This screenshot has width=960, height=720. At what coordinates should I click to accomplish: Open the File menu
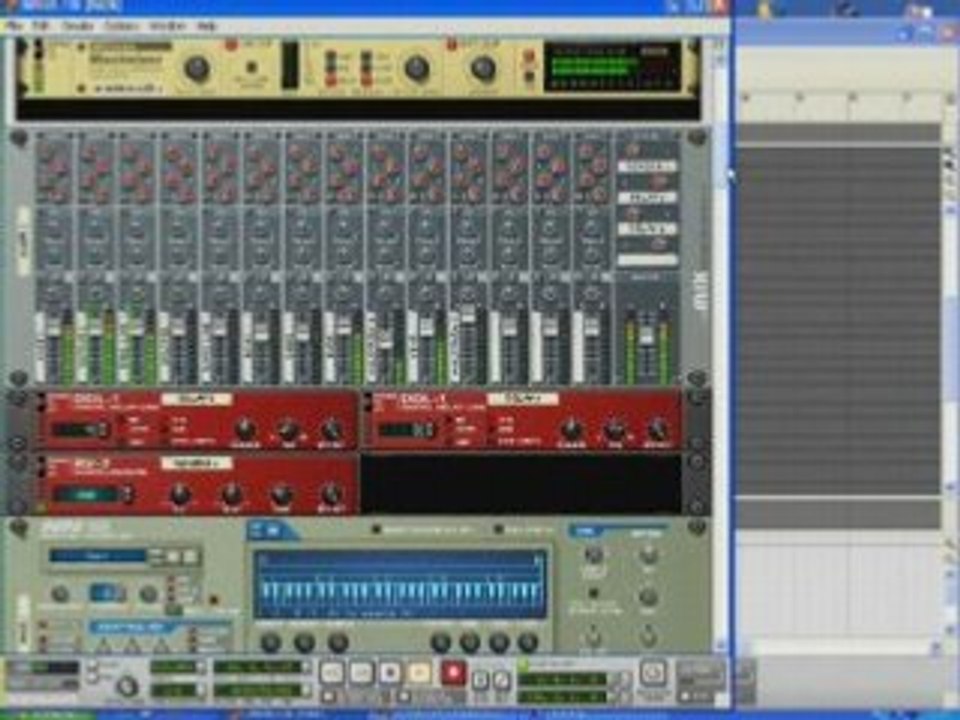click(x=13, y=26)
